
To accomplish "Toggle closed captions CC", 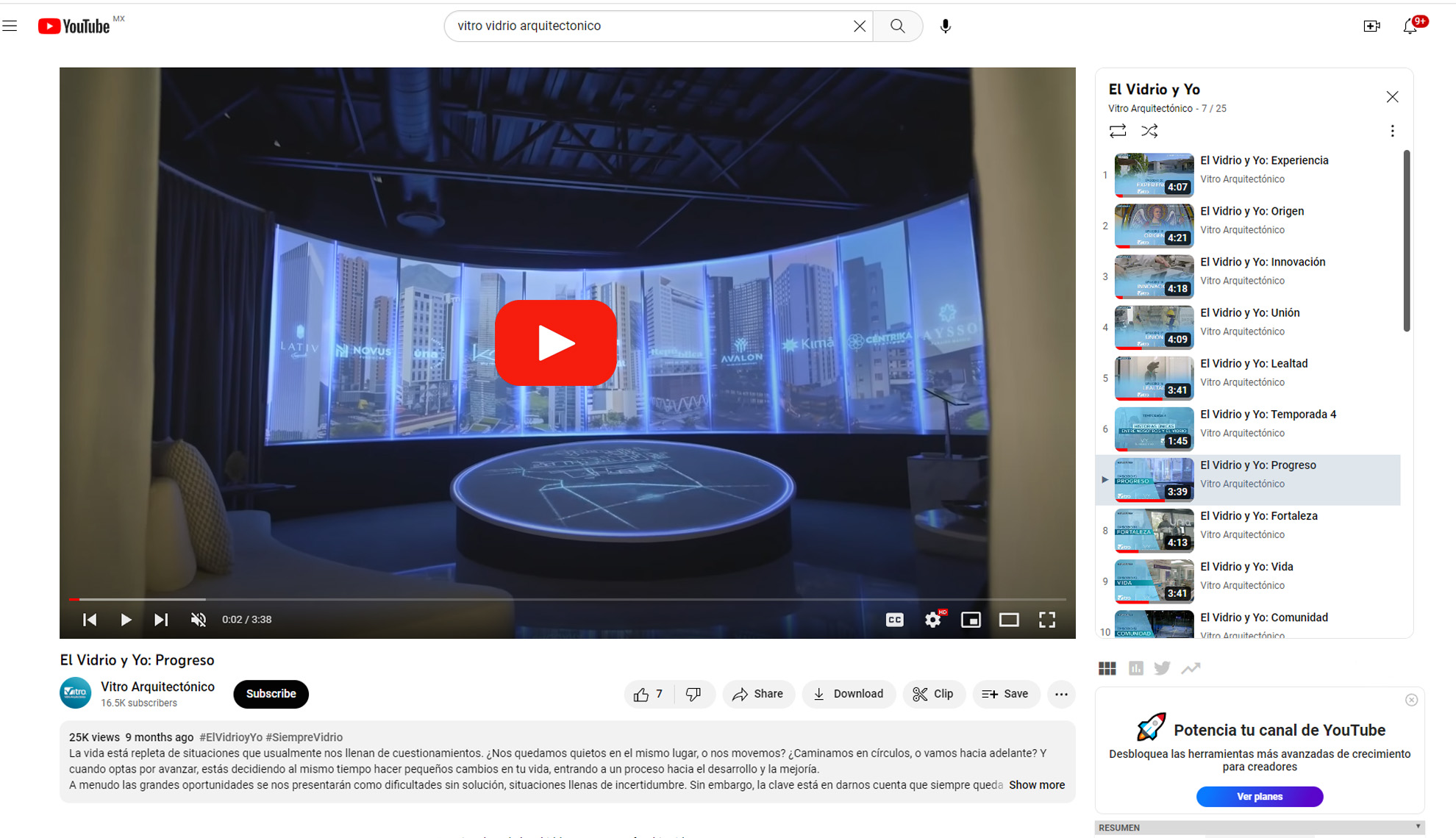I will pyautogui.click(x=894, y=620).
